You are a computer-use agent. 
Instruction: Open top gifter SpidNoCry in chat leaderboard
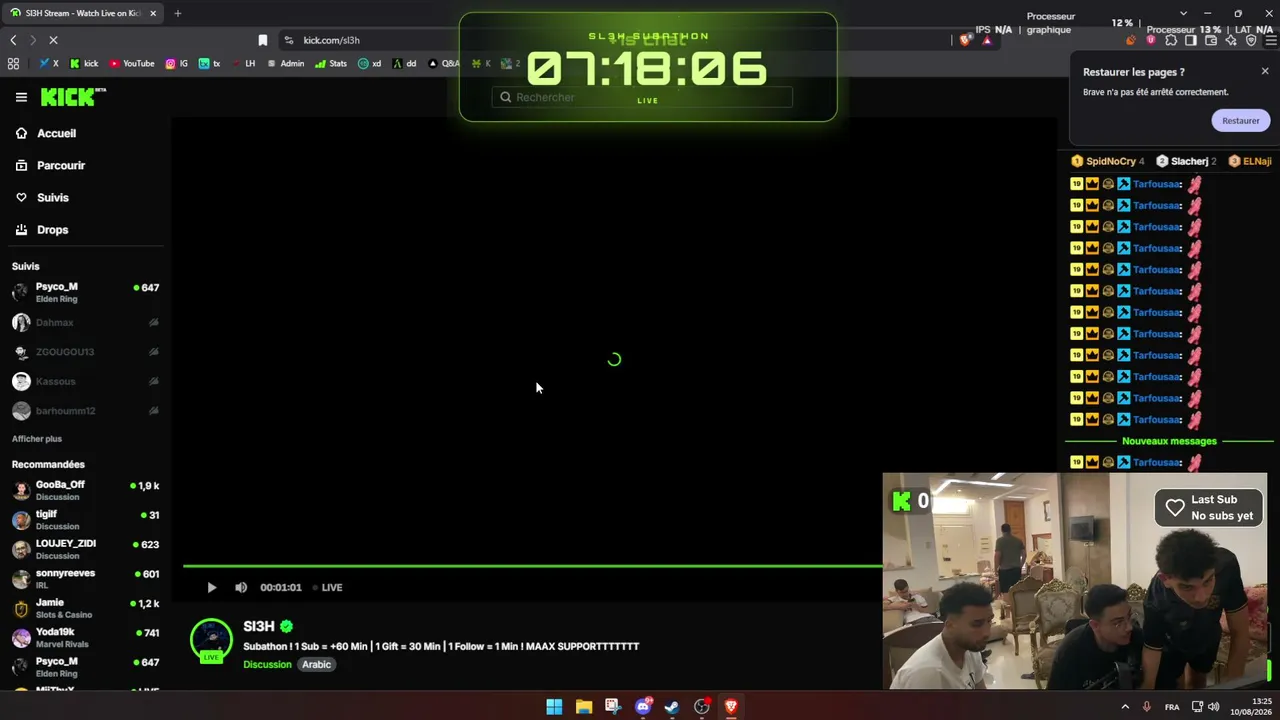pyautogui.click(x=1107, y=161)
